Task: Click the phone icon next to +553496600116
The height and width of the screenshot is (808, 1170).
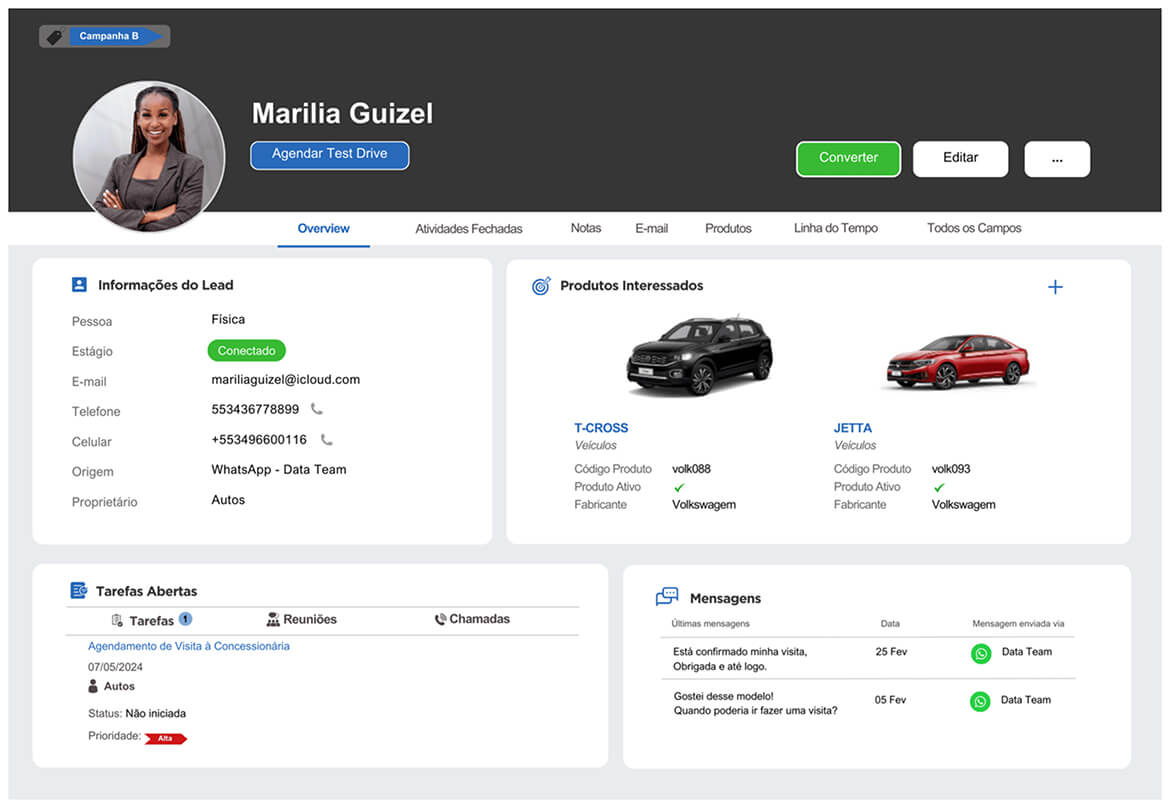Action: point(327,439)
